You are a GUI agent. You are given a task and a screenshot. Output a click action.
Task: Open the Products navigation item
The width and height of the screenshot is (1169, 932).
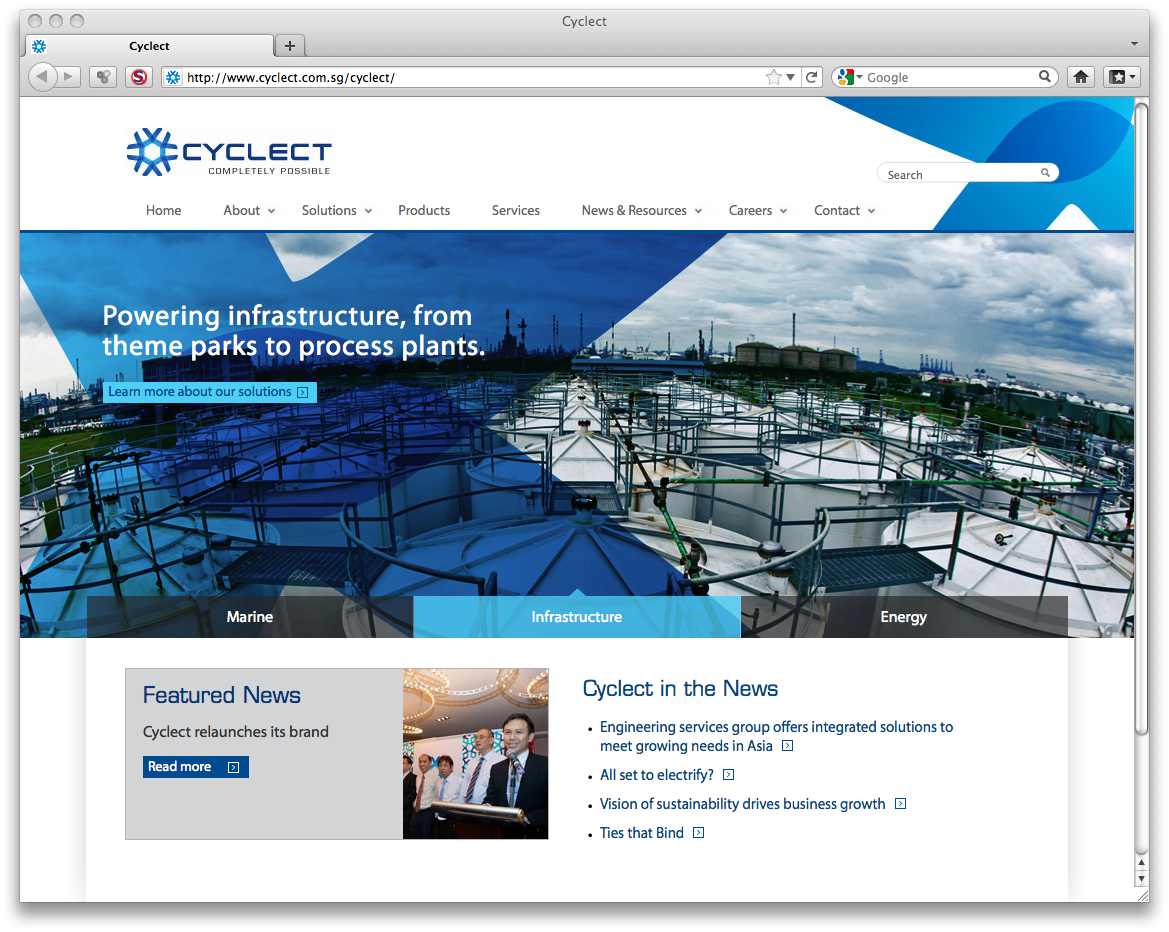tap(424, 210)
